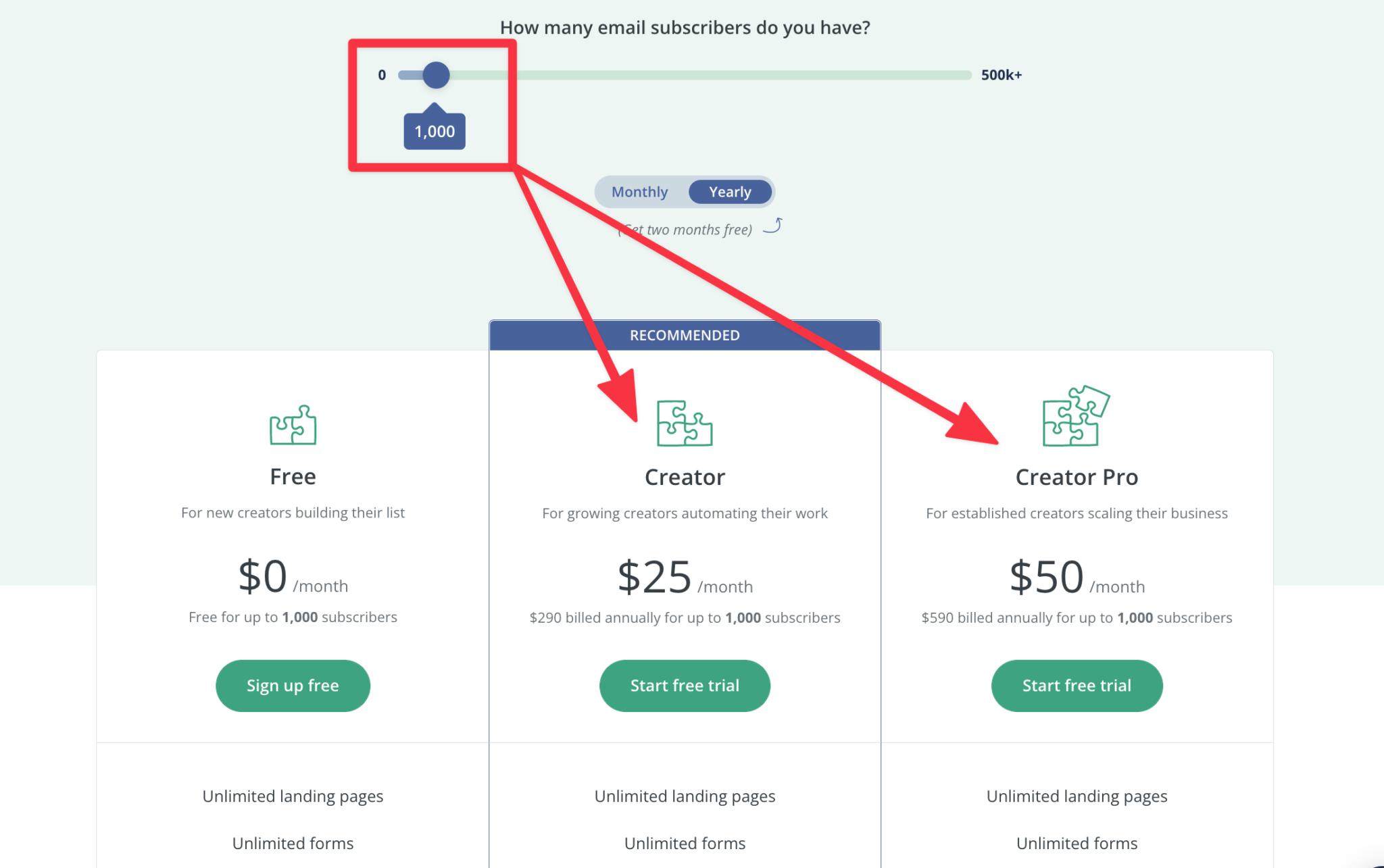Switch billing to Yearly

(x=730, y=192)
